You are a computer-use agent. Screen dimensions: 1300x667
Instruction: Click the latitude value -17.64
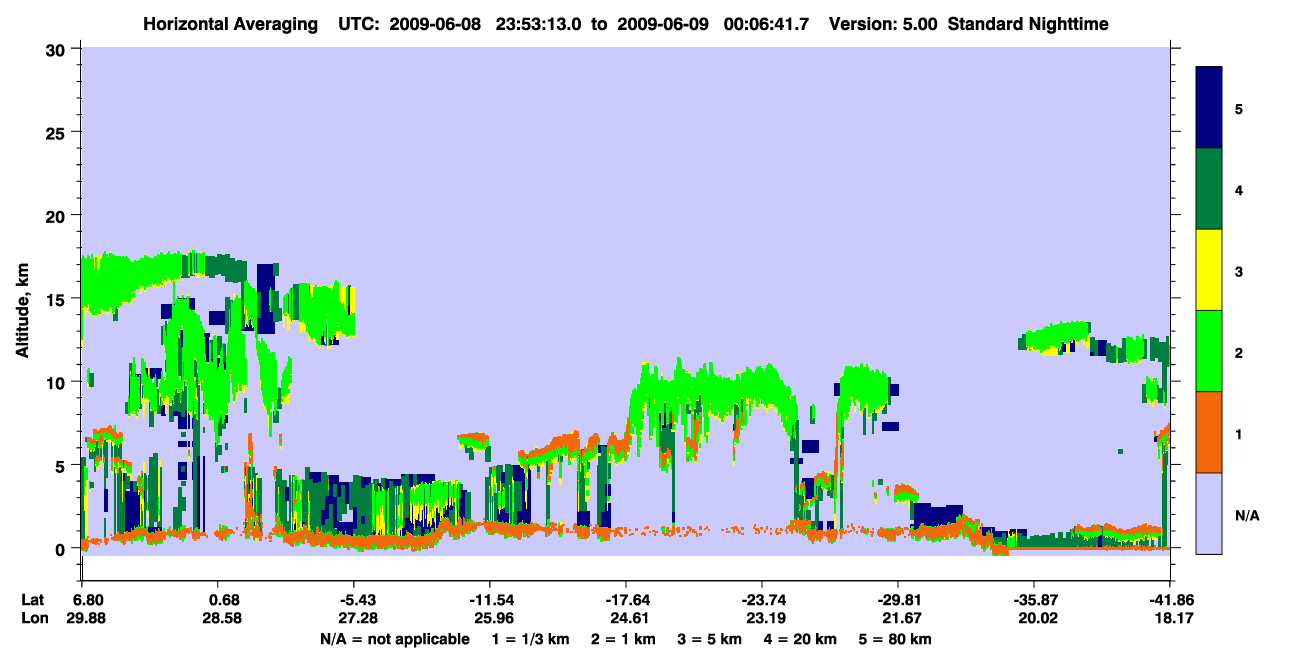627,600
